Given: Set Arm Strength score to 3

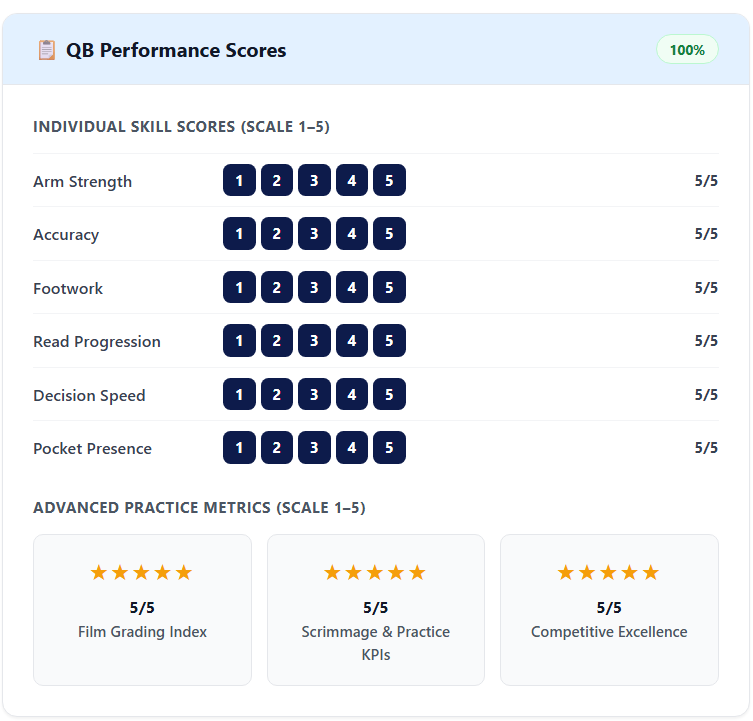Looking at the screenshot, I should pos(314,181).
